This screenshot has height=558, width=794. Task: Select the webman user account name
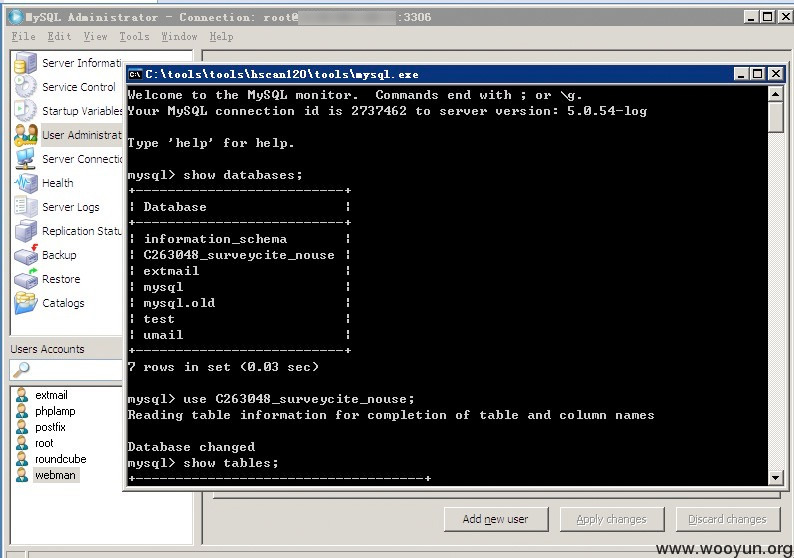pos(55,475)
